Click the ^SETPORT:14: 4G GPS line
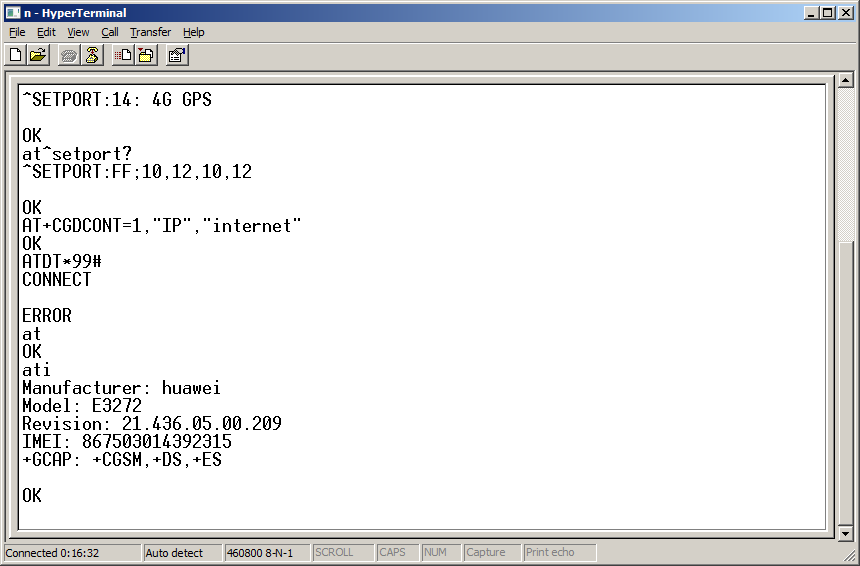860x566 pixels. point(117,100)
